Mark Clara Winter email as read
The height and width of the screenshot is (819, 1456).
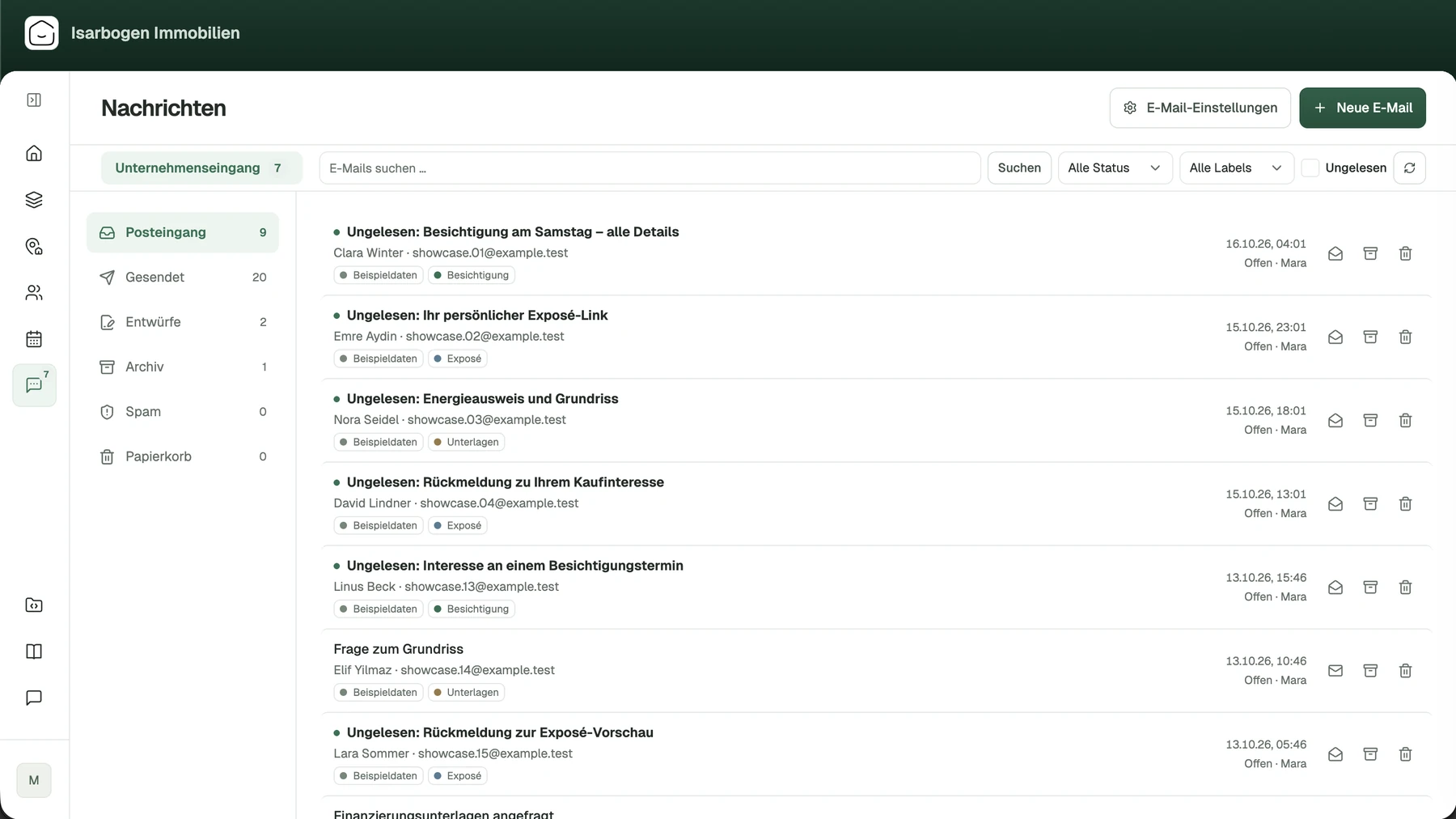(1335, 253)
